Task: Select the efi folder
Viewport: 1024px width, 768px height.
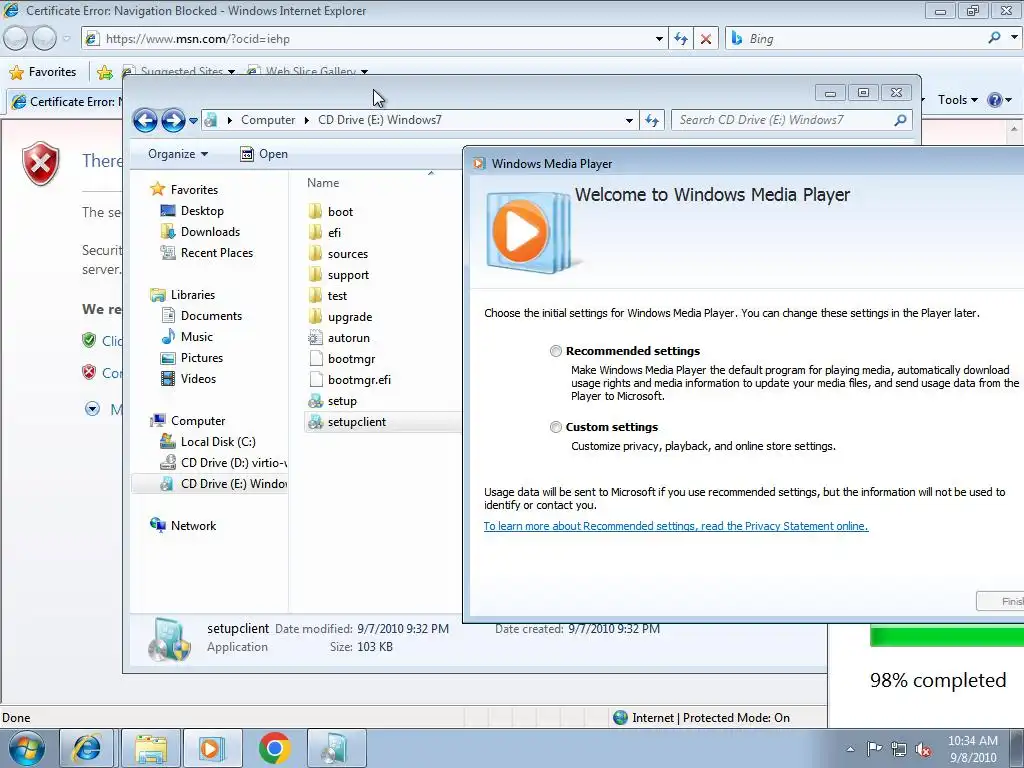Action: pos(325,232)
